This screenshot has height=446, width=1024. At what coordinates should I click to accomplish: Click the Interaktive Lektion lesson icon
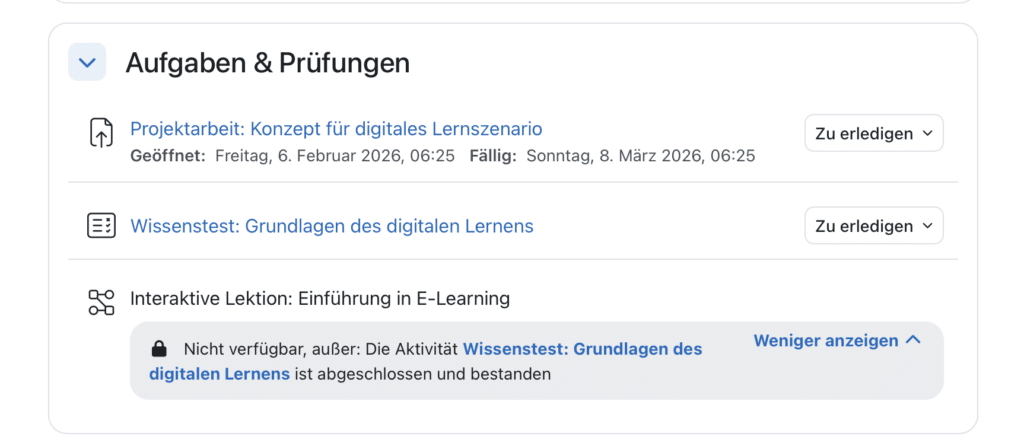tap(101, 302)
